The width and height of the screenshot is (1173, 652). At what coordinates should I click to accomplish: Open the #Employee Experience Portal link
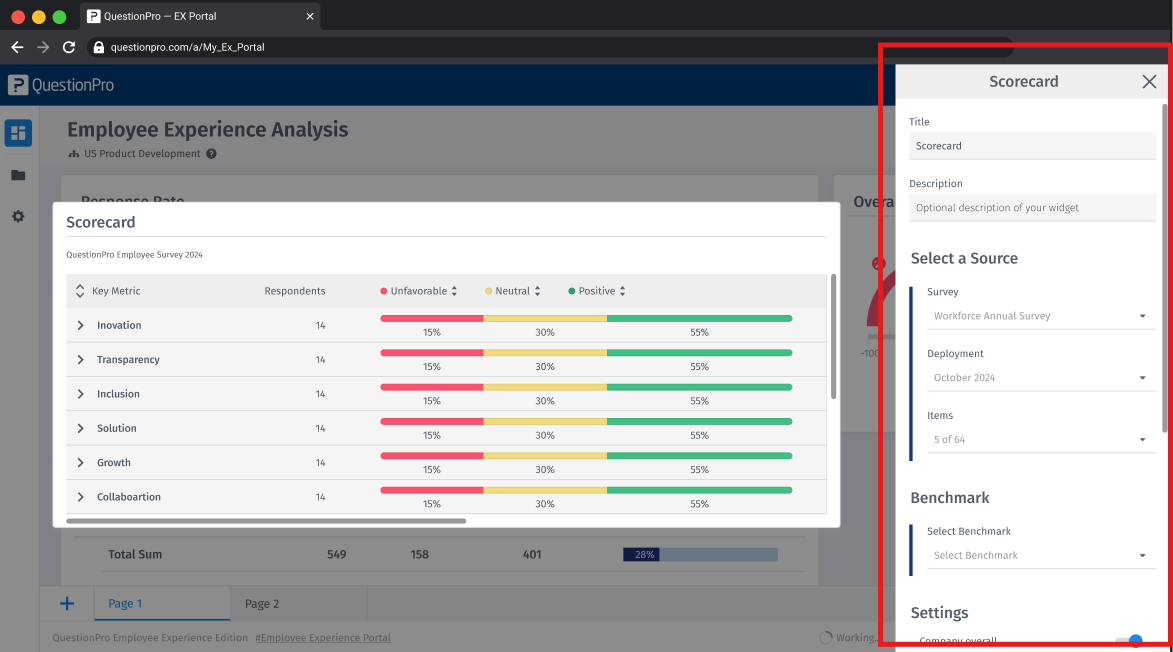(323, 638)
